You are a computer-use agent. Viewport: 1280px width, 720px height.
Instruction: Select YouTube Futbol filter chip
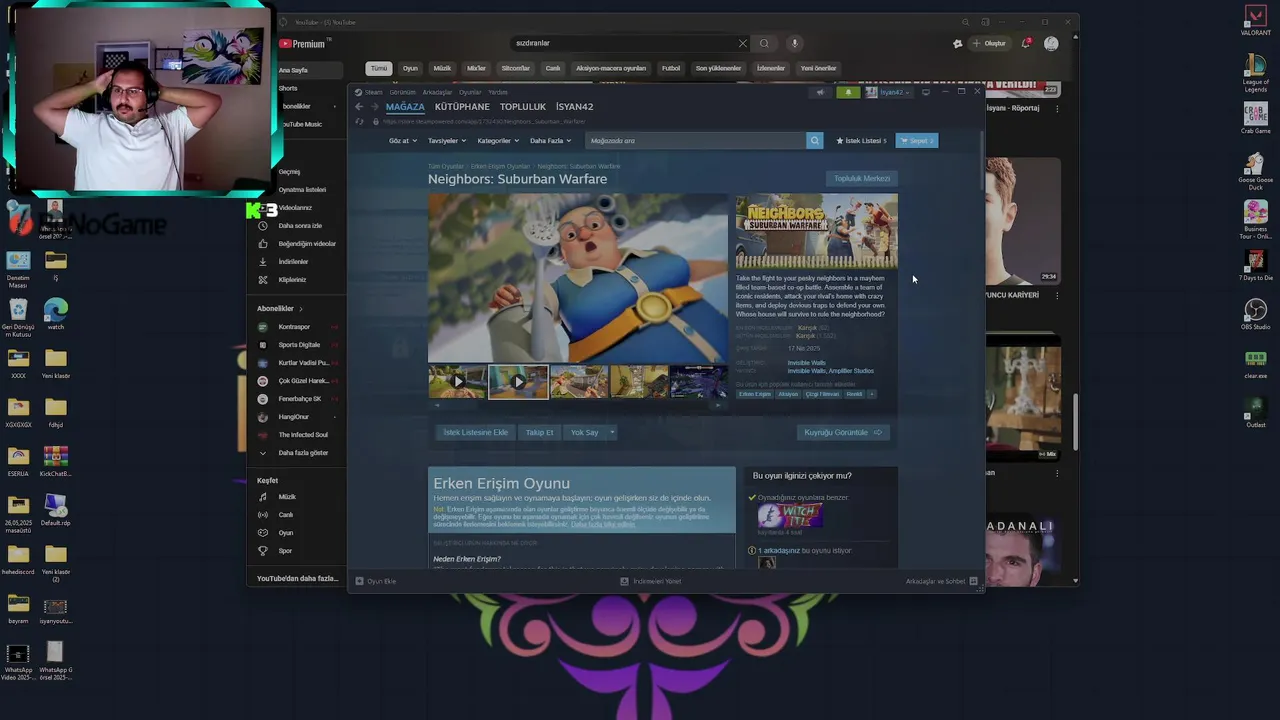coord(671,68)
